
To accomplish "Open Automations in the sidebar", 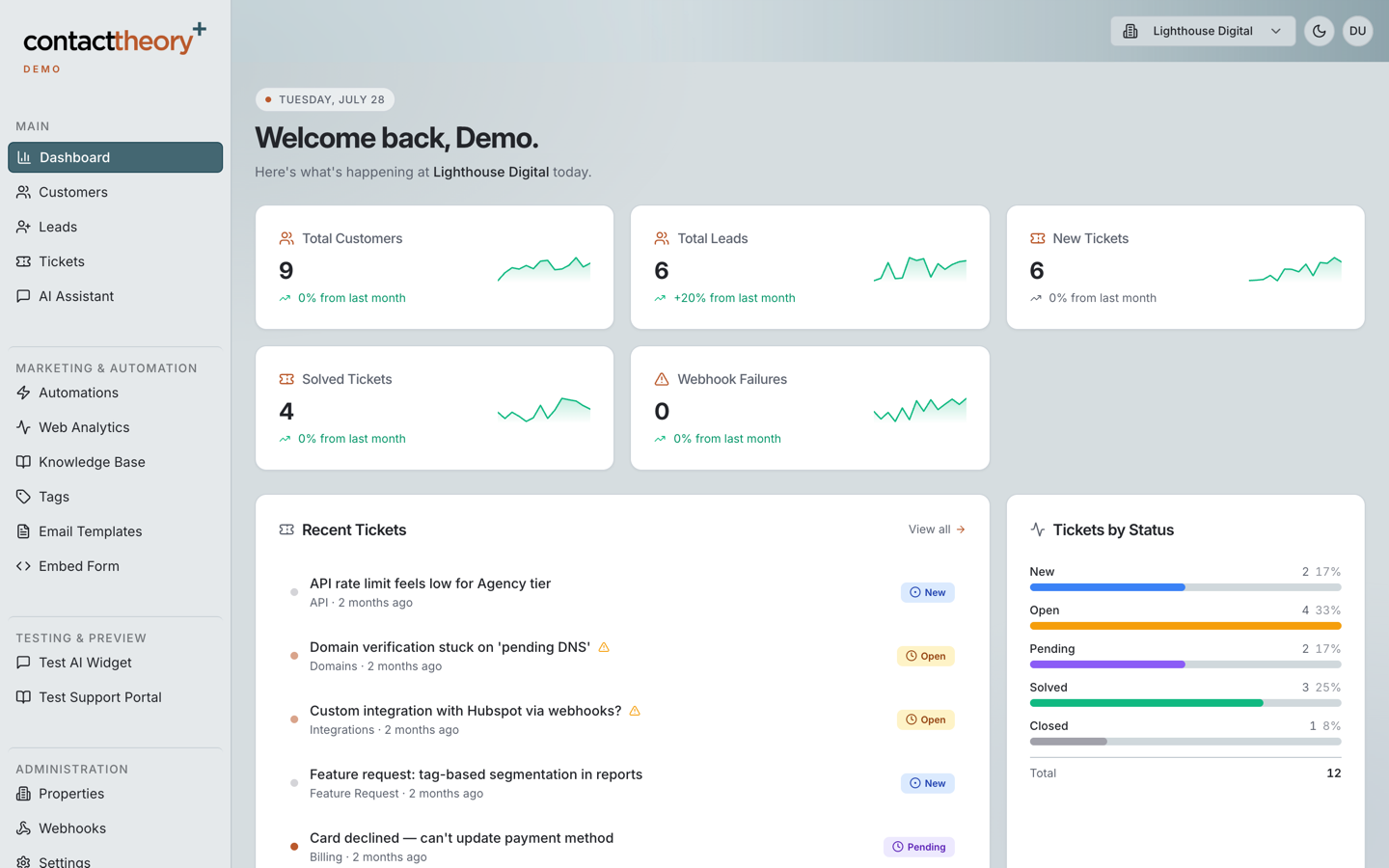I will (x=115, y=393).
